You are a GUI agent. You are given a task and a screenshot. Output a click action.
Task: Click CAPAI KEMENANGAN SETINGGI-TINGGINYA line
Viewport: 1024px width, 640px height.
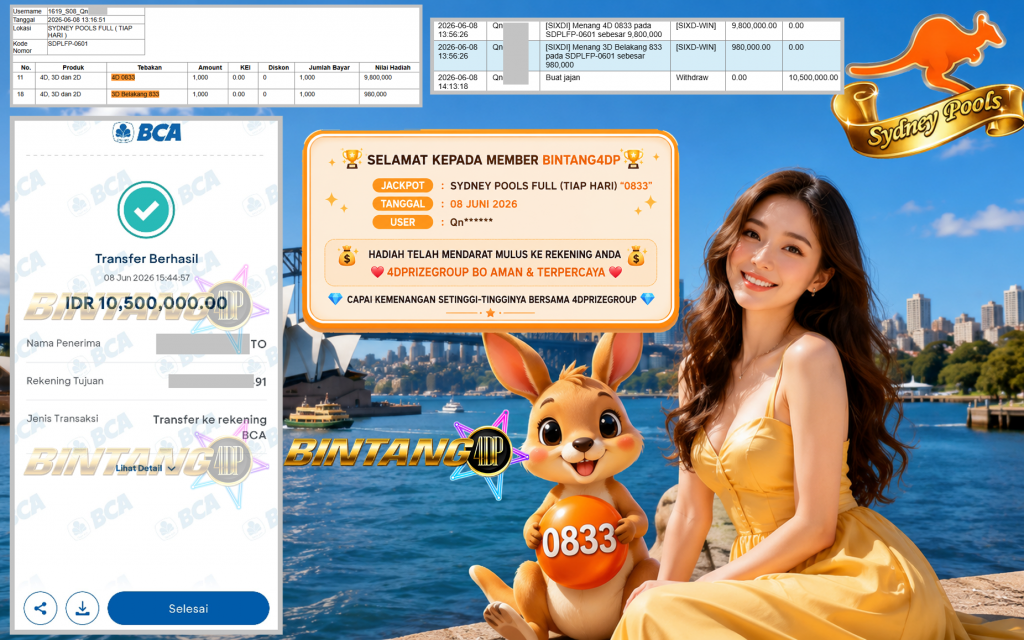tap(491, 299)
